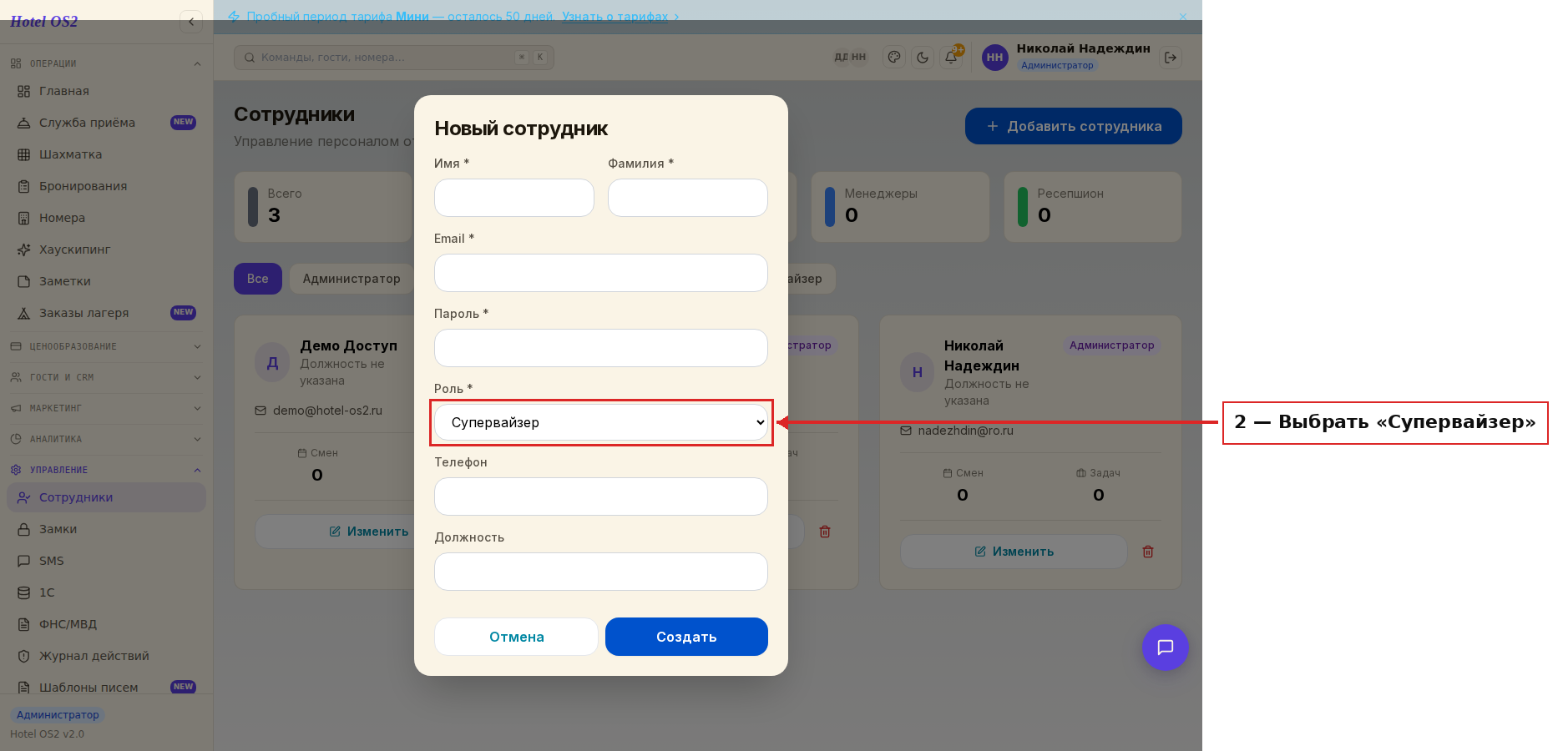This screenshot has height=751, width=1568.
Task: Expand the МАРКЕТИНГ sidebar group
Action: (106, 408)
